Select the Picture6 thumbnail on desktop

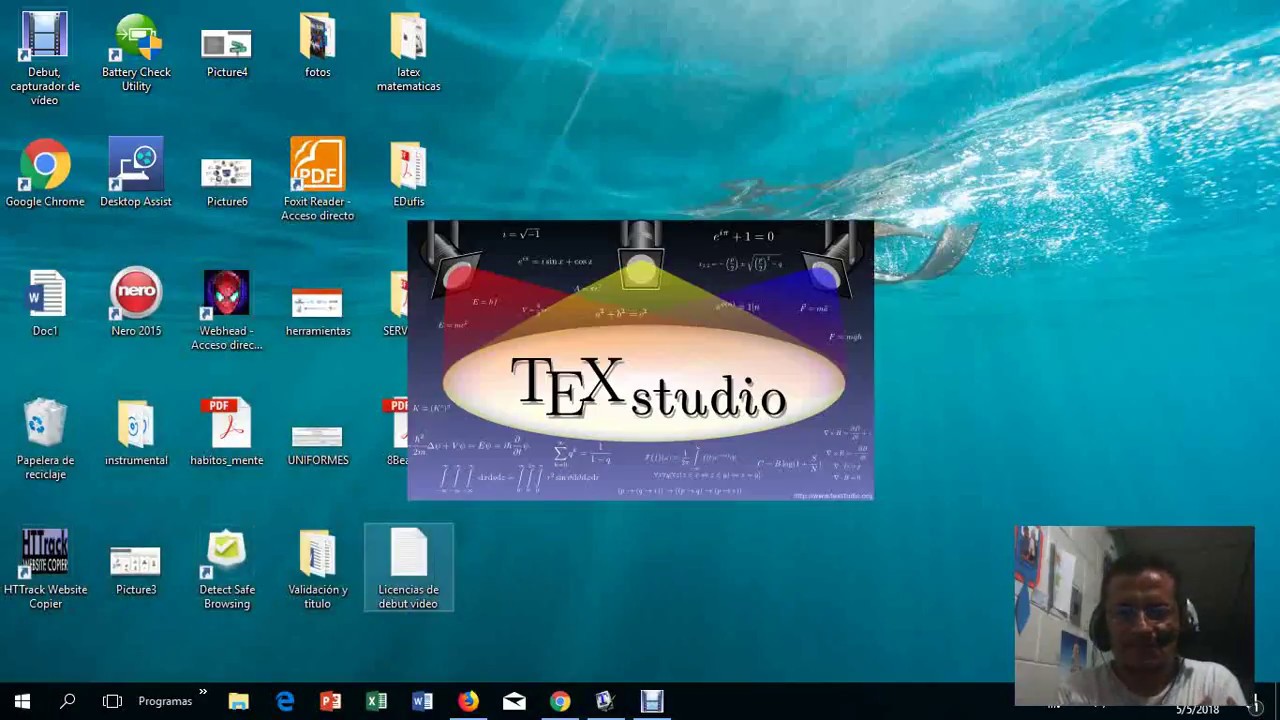[x=227, y=172]
